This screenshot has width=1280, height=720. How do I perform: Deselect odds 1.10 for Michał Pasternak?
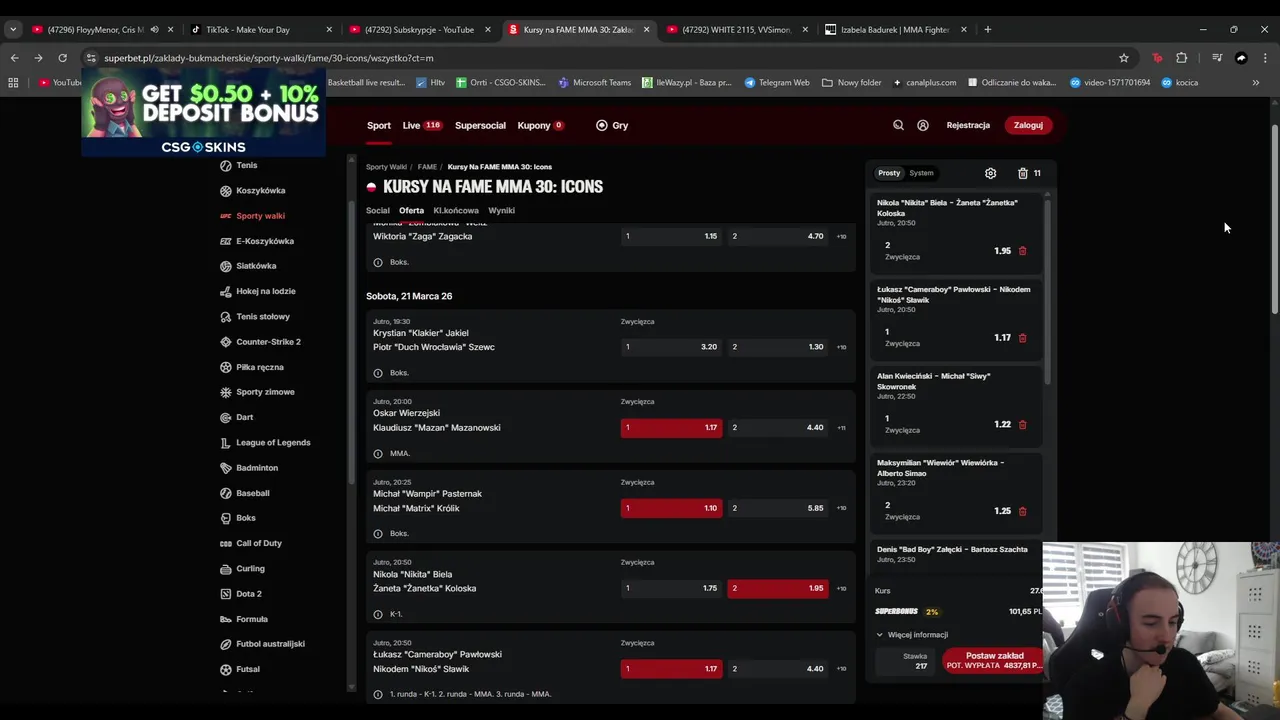[x=671, y=508]
